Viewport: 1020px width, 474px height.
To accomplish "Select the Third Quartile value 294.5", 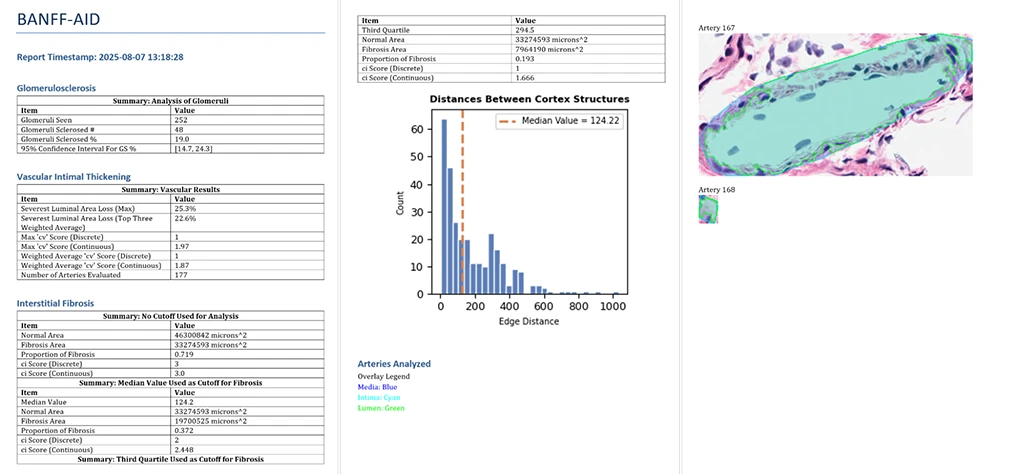I will [523, 30].
